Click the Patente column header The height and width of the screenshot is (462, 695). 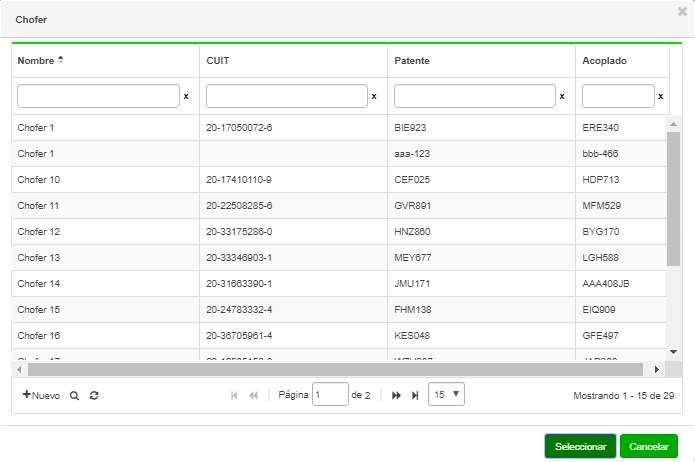[481, 61]
